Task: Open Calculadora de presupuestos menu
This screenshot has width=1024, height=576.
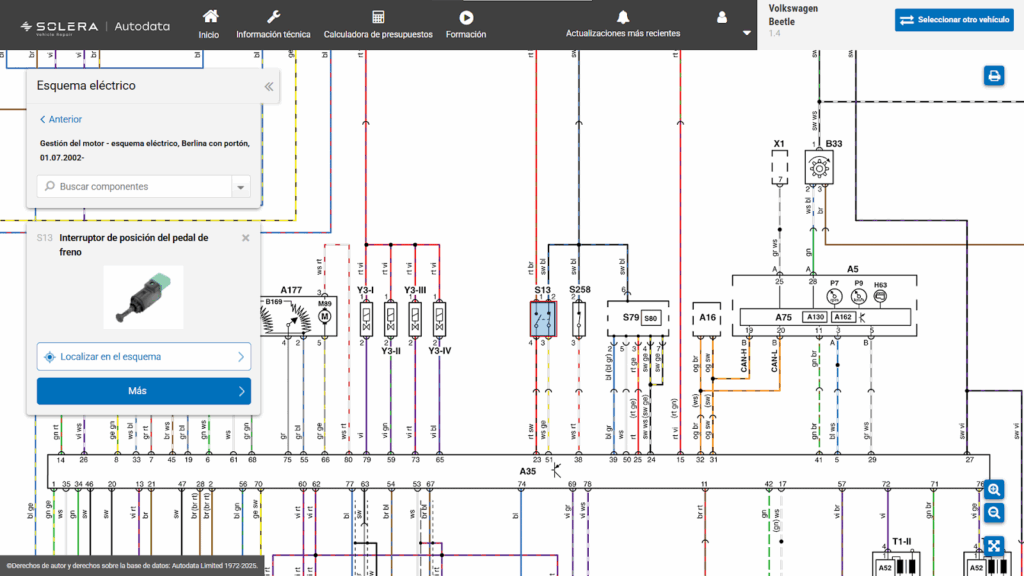Action: click(378, 24)
